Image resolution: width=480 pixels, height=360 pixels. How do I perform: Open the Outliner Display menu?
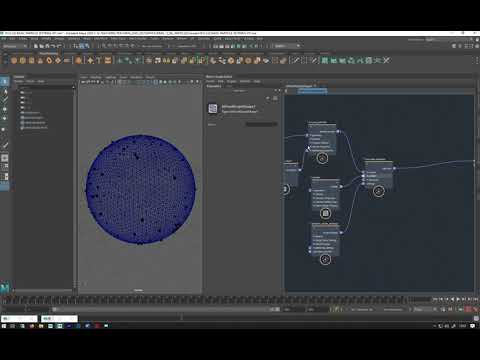19,81
